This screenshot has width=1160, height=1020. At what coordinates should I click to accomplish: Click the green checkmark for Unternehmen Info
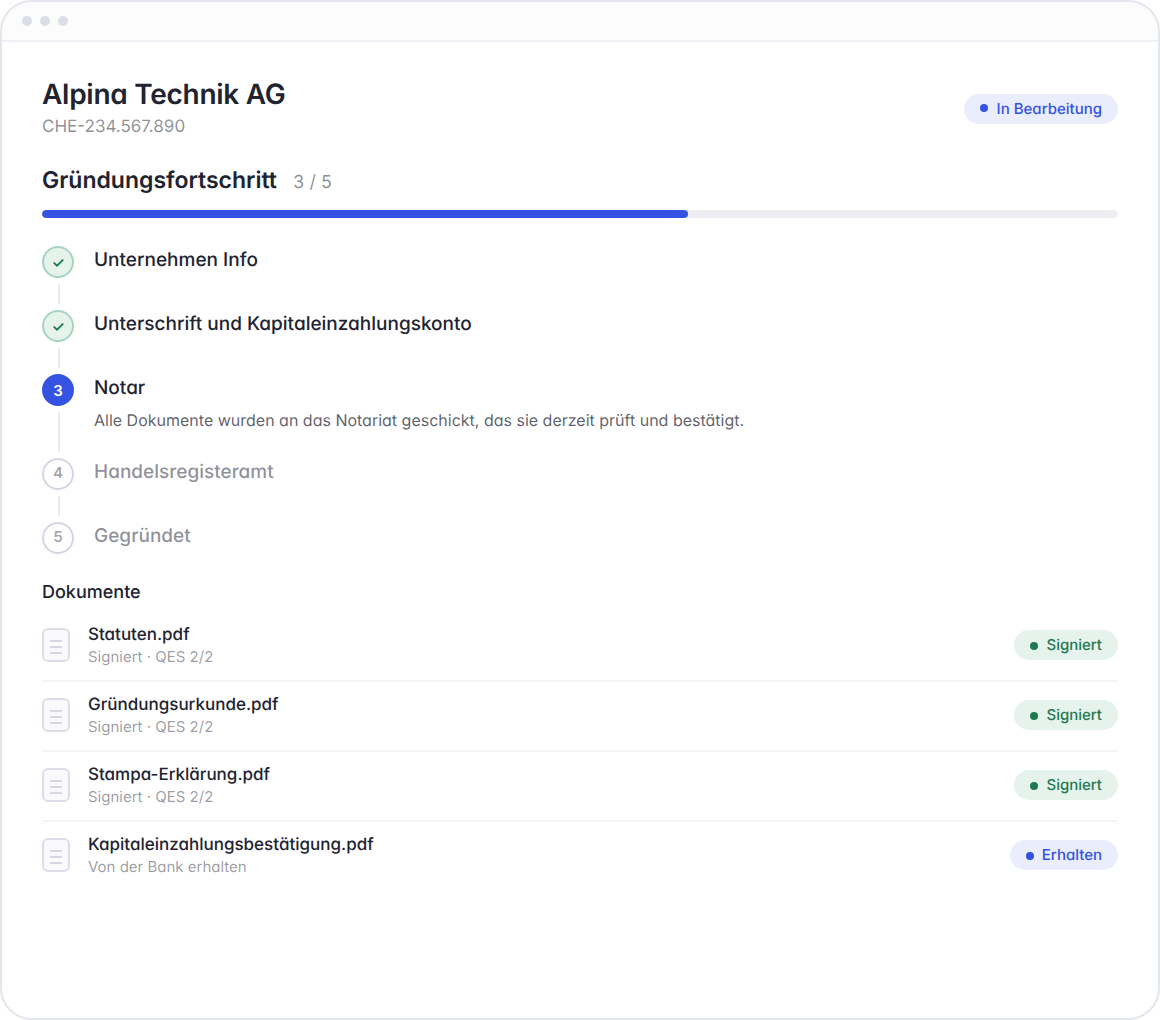point(58,262)
